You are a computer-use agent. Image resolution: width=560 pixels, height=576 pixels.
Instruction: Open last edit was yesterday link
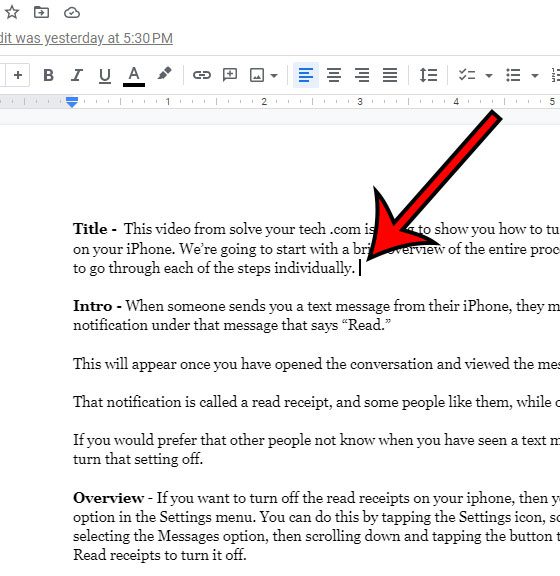[86, 38]
